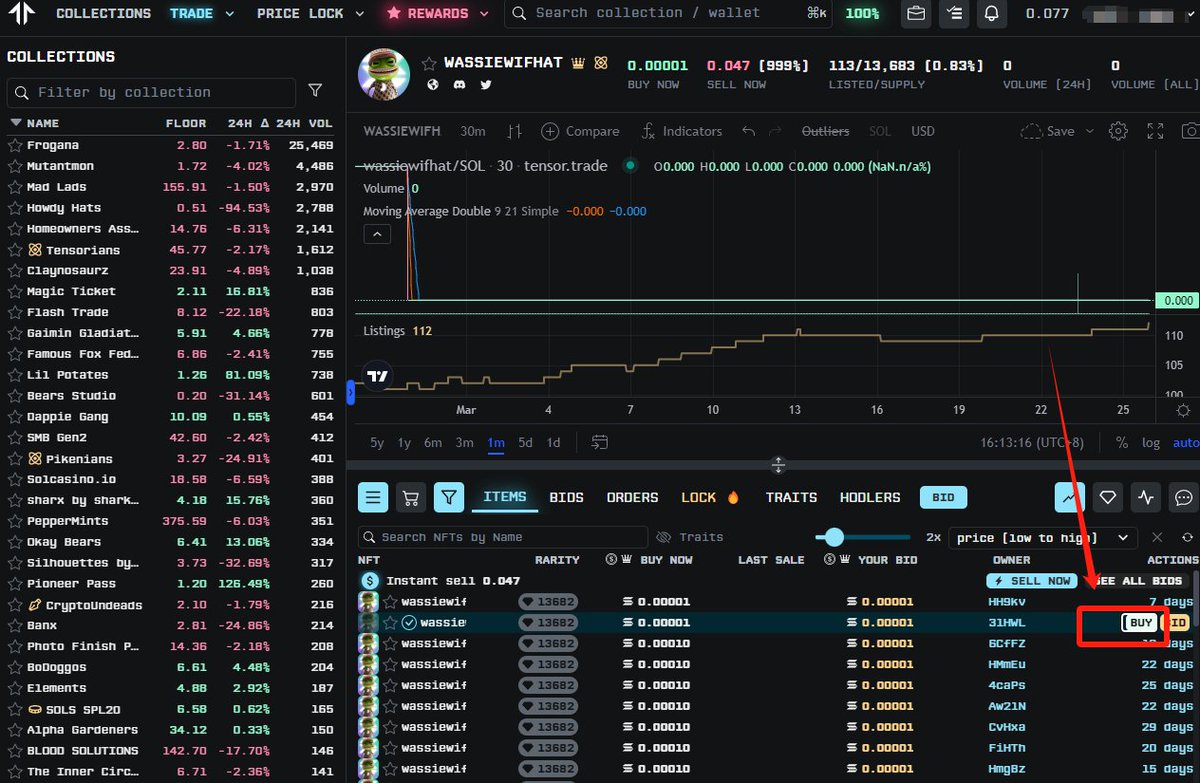
Task: Open the WASSIEWIFHAT website globe icon
Action: coord(433,85)
